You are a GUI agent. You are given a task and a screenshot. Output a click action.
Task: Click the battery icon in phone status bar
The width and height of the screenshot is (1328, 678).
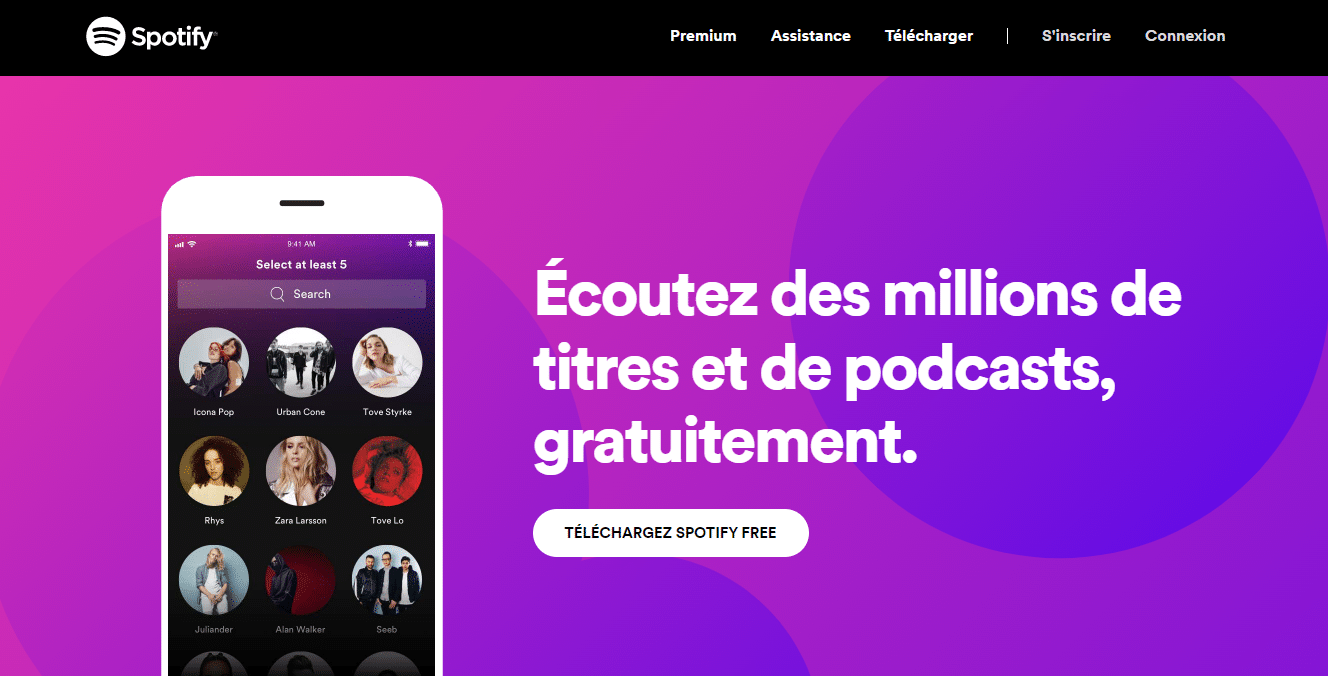[422, 244]
